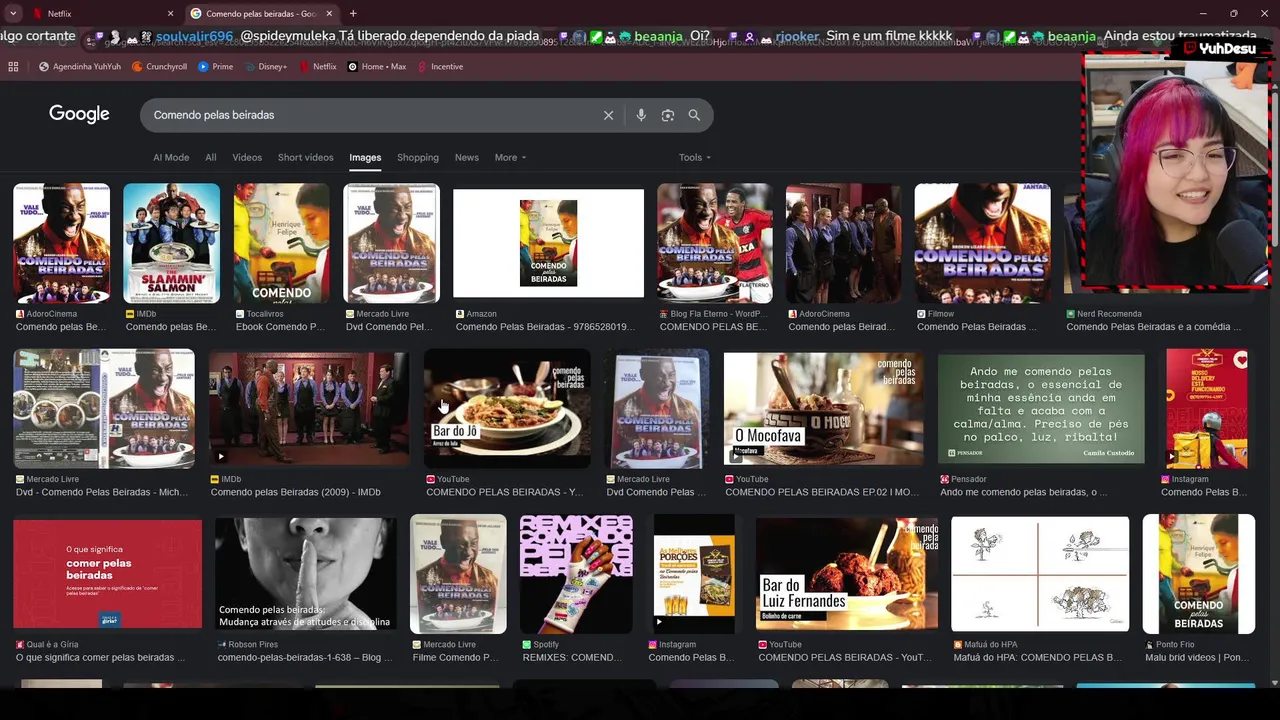Open 'Comendo pelas Beiradas (2009) - IMDb' link
Image resolution: width=1280 pixels, height=720 pixels.
click(x=295, y=493)
